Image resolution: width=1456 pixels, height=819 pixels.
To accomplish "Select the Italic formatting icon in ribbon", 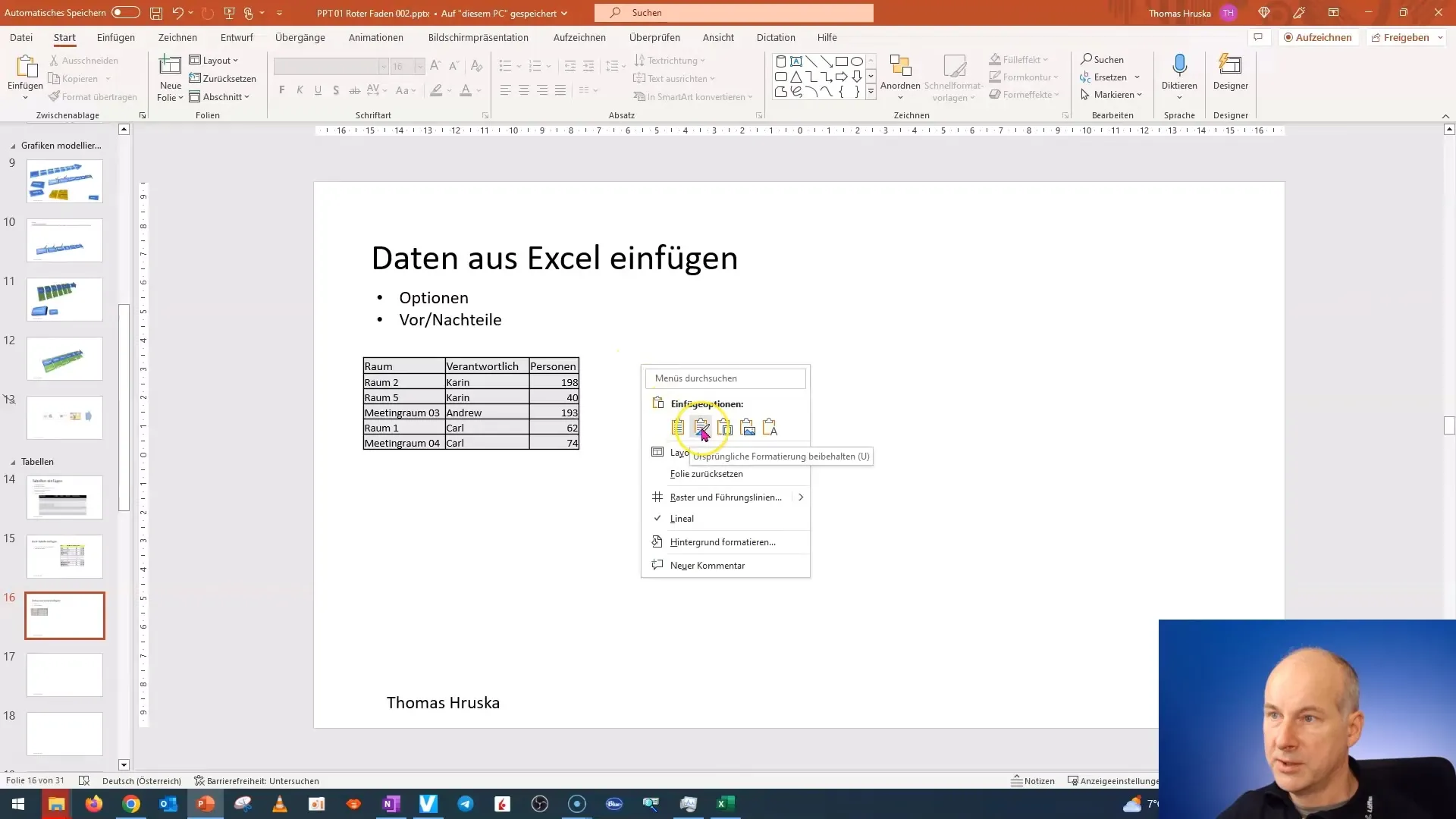I will (299, 90).
